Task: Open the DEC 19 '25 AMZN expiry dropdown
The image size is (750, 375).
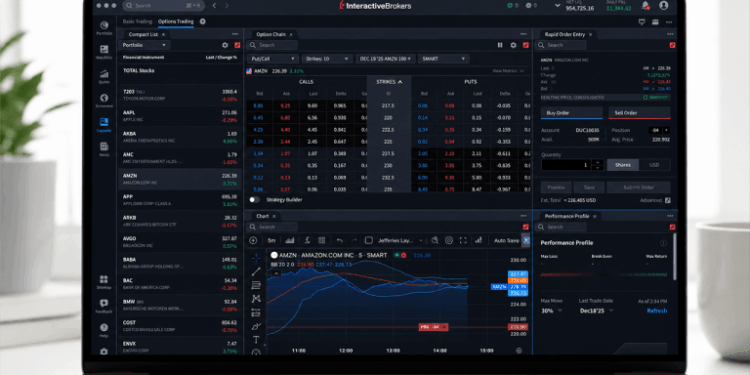Action: tap(385, 59)
